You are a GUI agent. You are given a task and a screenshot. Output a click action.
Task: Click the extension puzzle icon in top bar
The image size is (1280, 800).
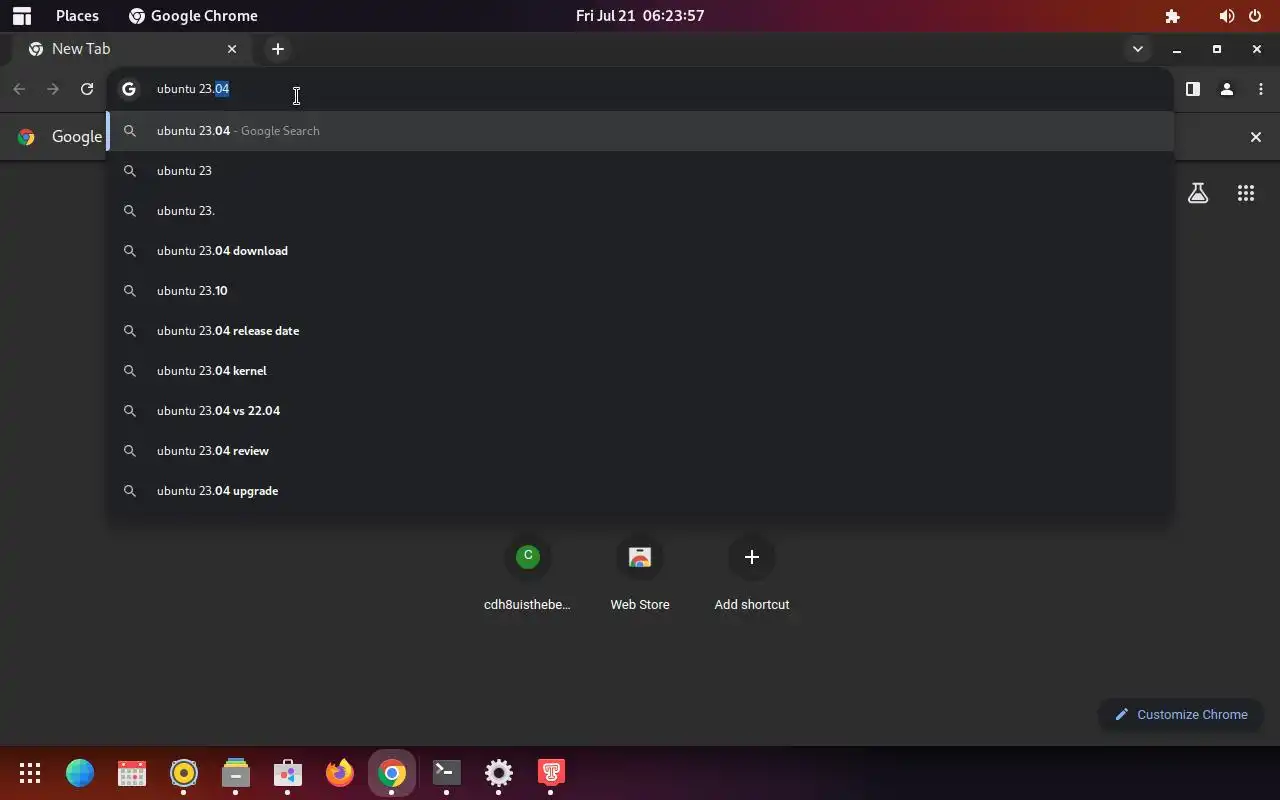pyautogui.click(x=1173, y=16)
